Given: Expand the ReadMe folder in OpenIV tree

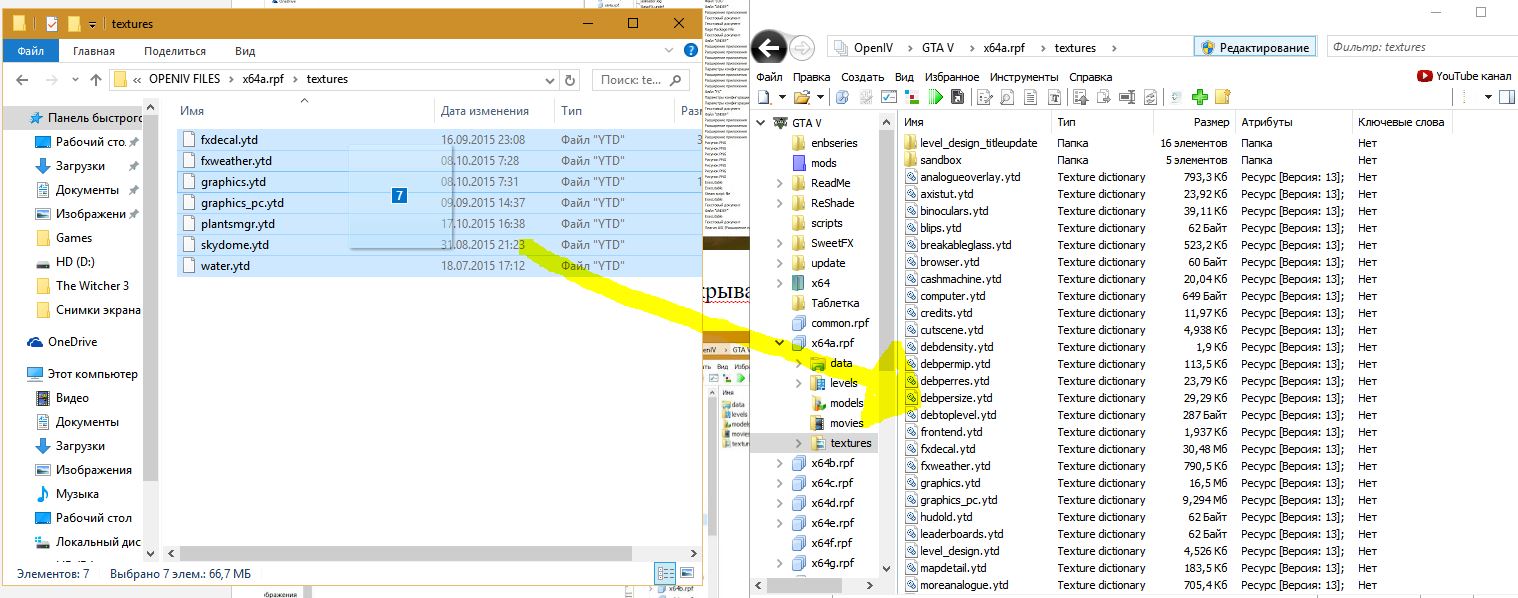Looking at the screenshot, I should click(x=780, y=183).
